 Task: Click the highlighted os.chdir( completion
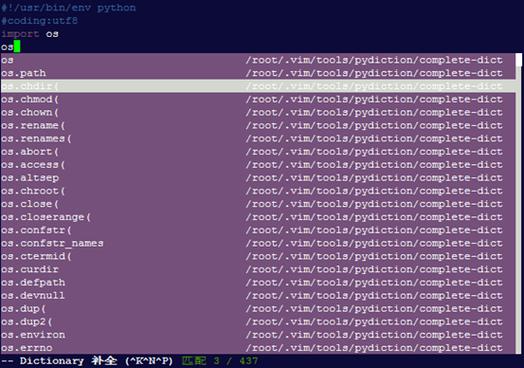(258, 86)
